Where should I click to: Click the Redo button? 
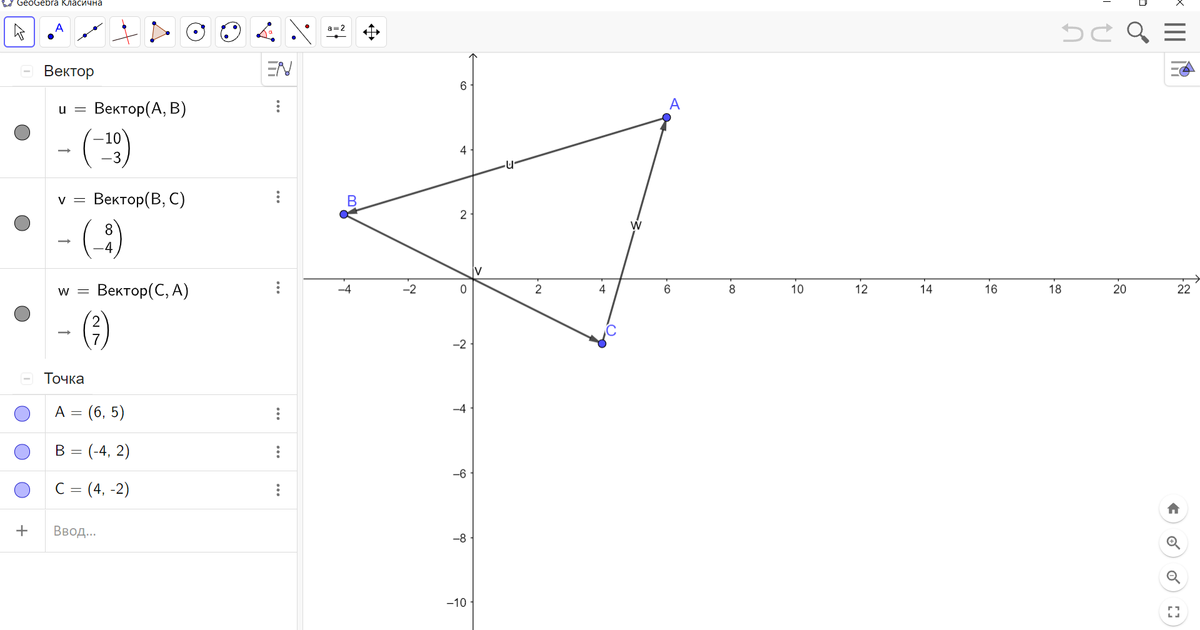[1100, 32]
